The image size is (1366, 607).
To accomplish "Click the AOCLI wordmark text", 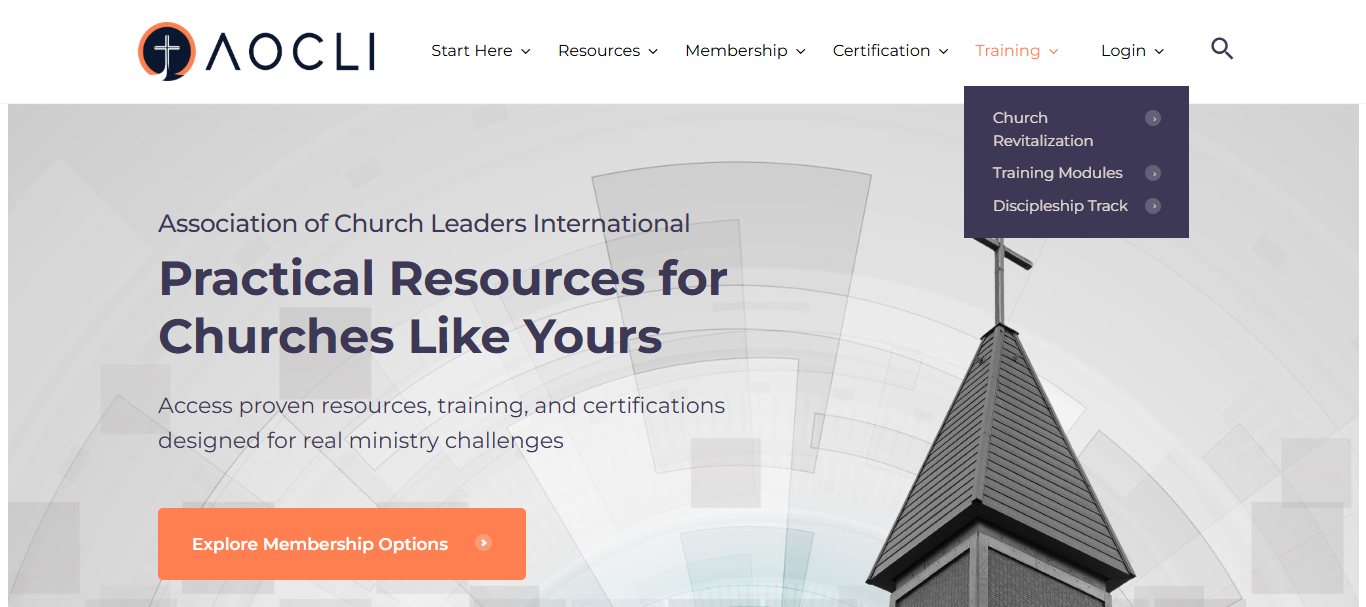I will pos(290,52).
